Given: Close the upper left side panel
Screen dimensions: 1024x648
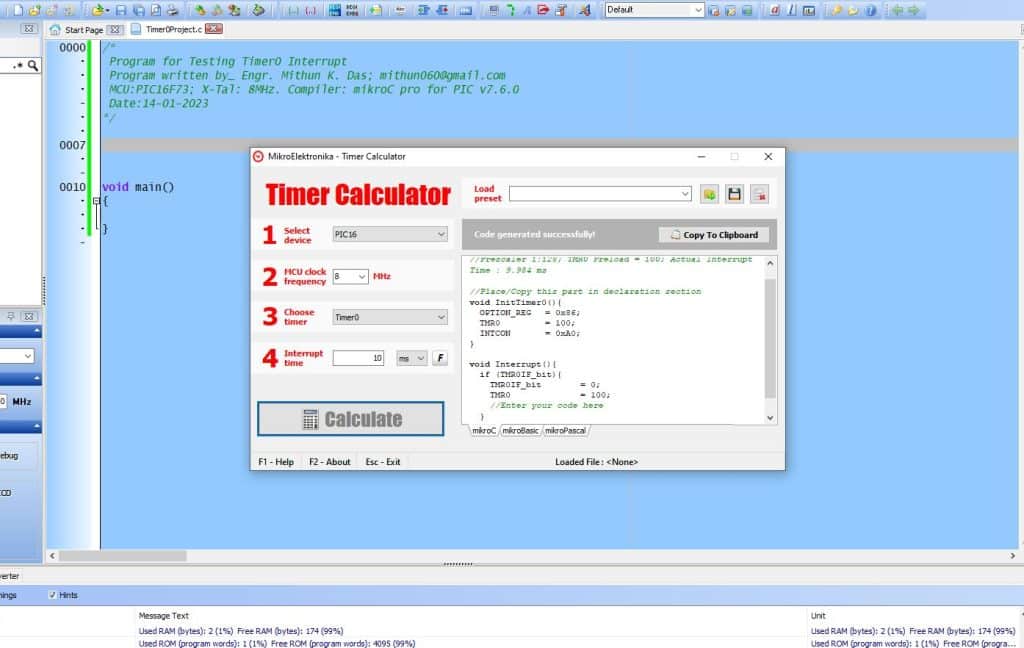Looking at the screenshot, I should pyautogui.click(x=29, y=29).
